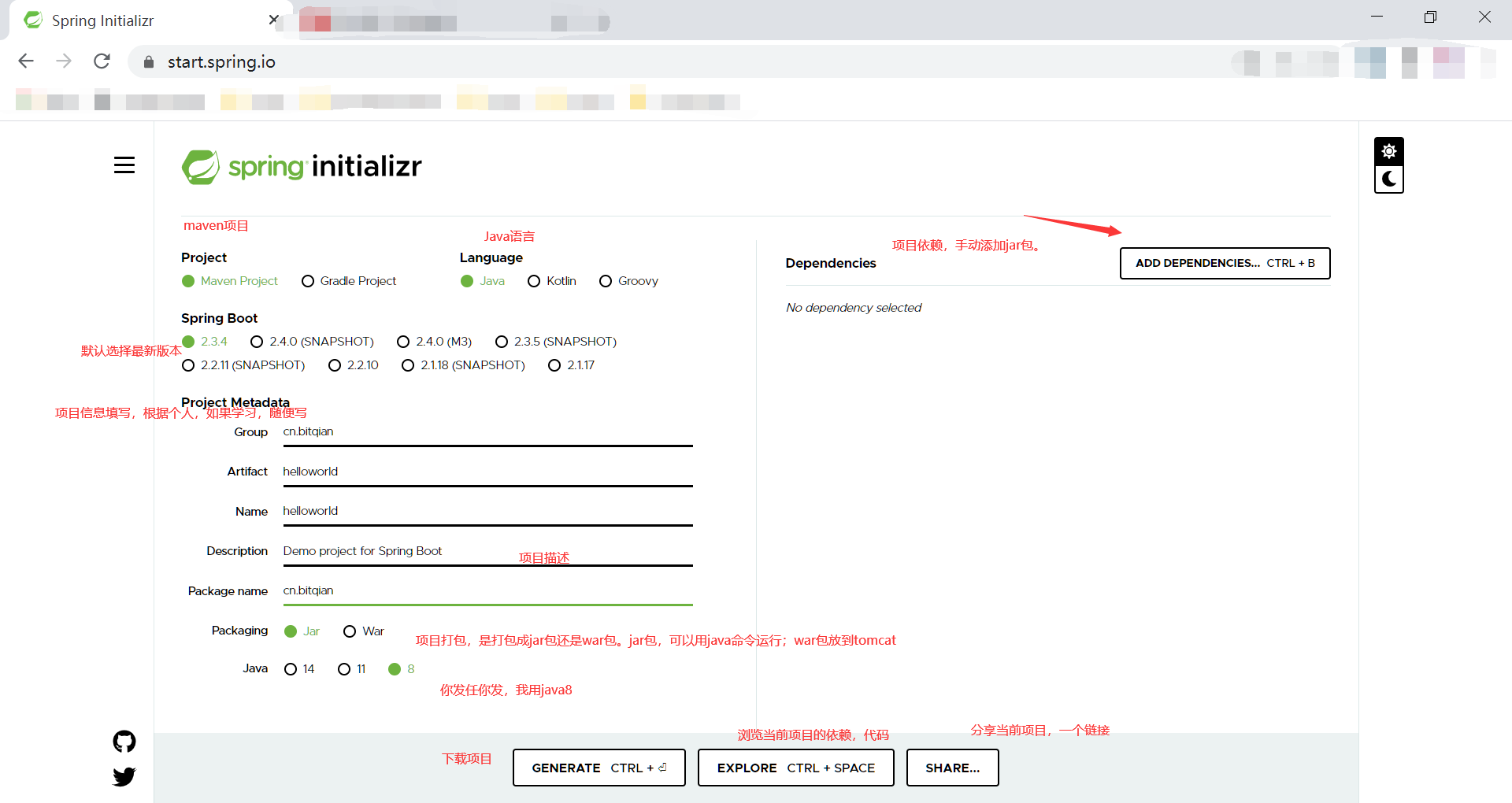
Task: Click the Dependencies heading
Action: 831,263
